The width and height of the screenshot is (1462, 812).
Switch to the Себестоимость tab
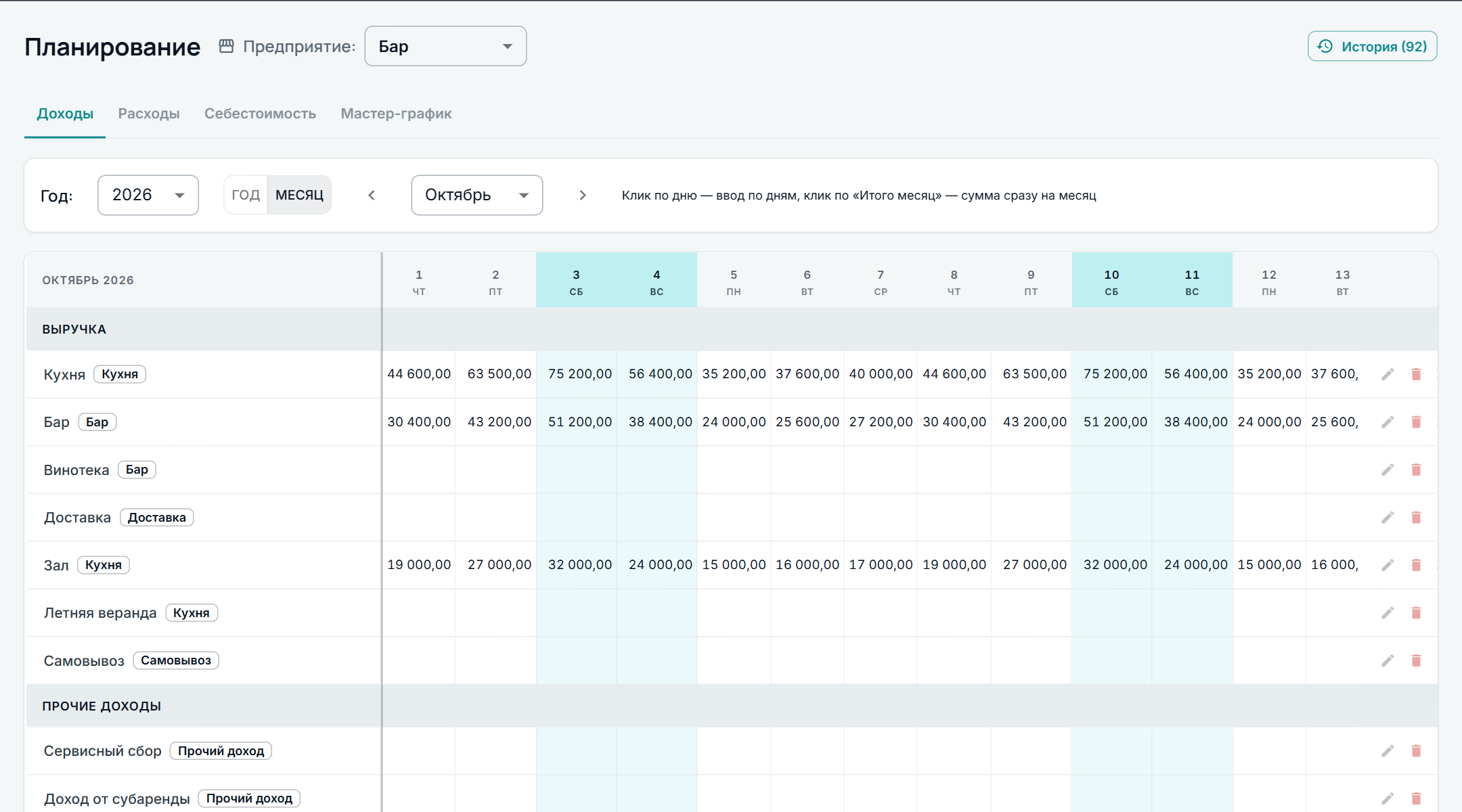260,114
